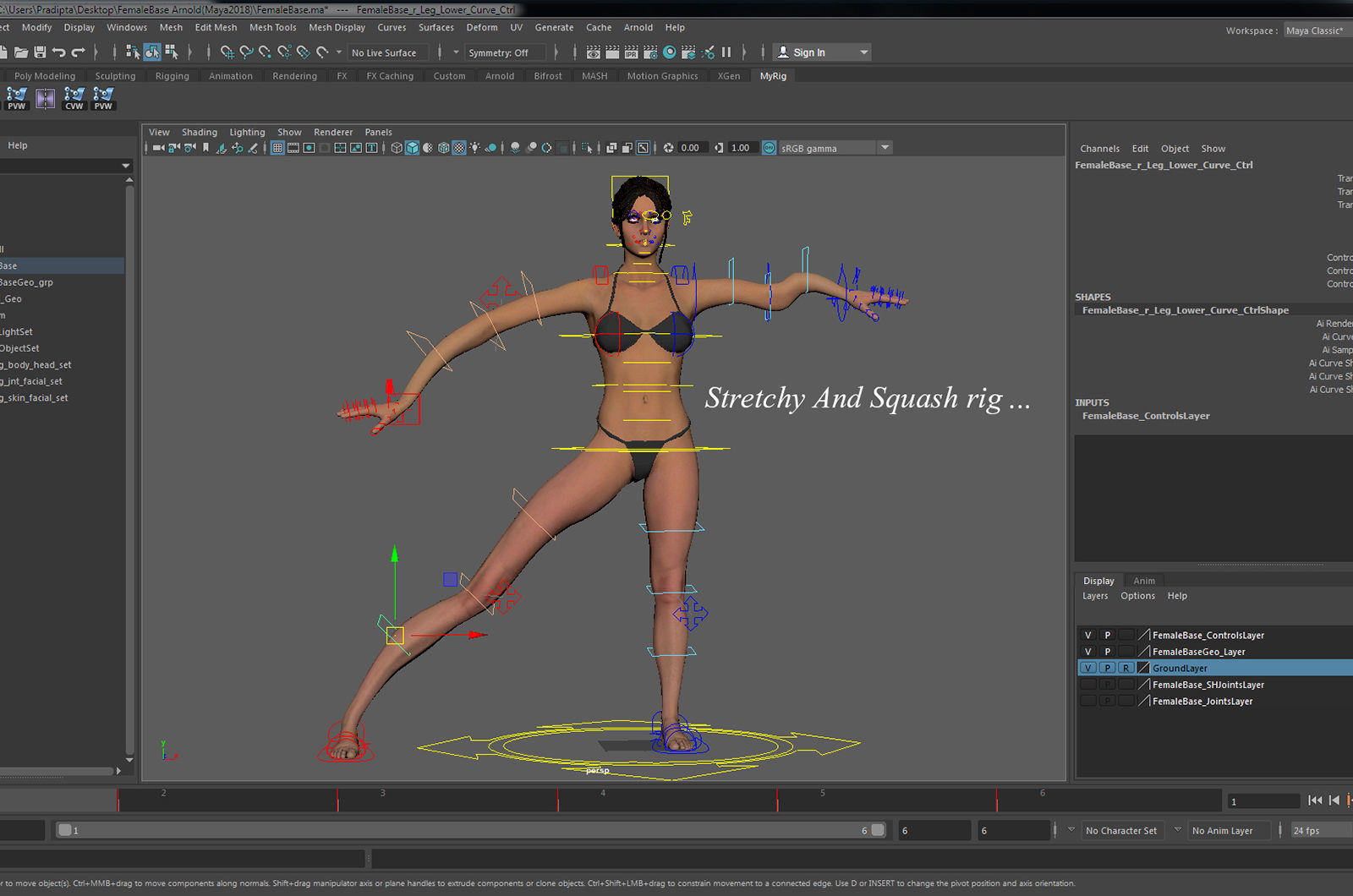
Task: Enable snap to grids magnet icon
Action: pyautogui.click(x=227, y=52)
